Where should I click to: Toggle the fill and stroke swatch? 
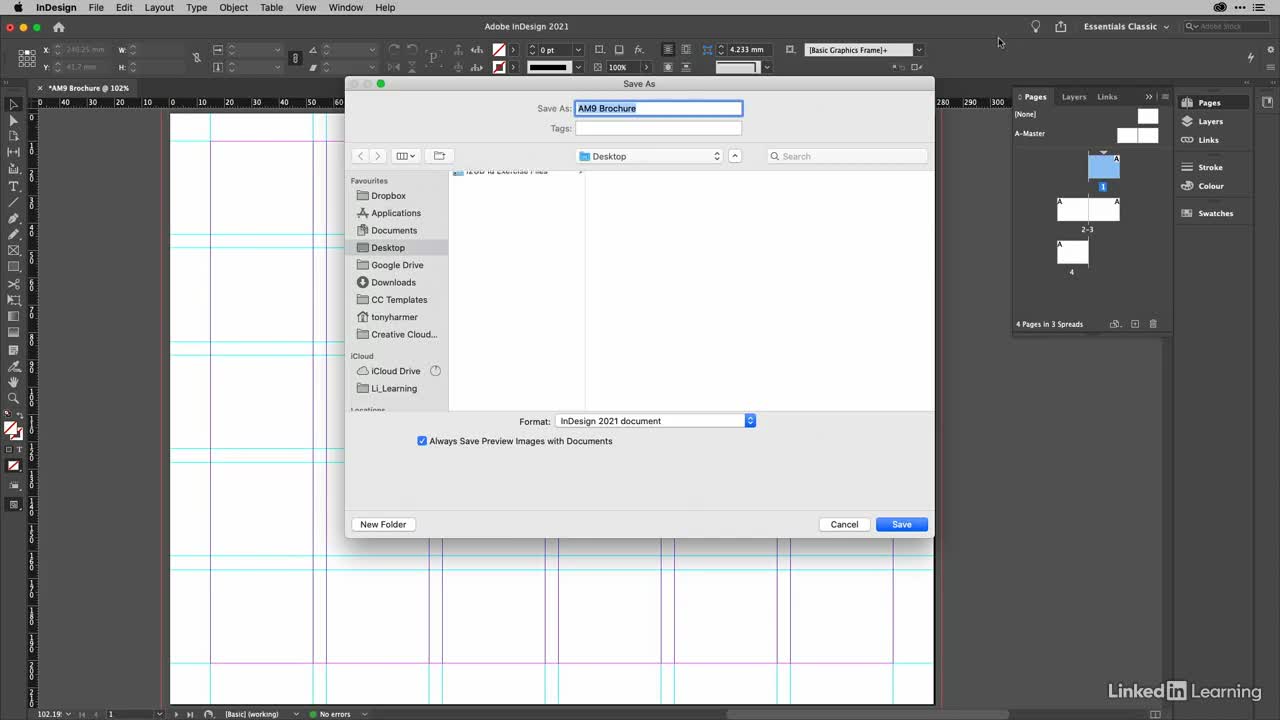13,431
